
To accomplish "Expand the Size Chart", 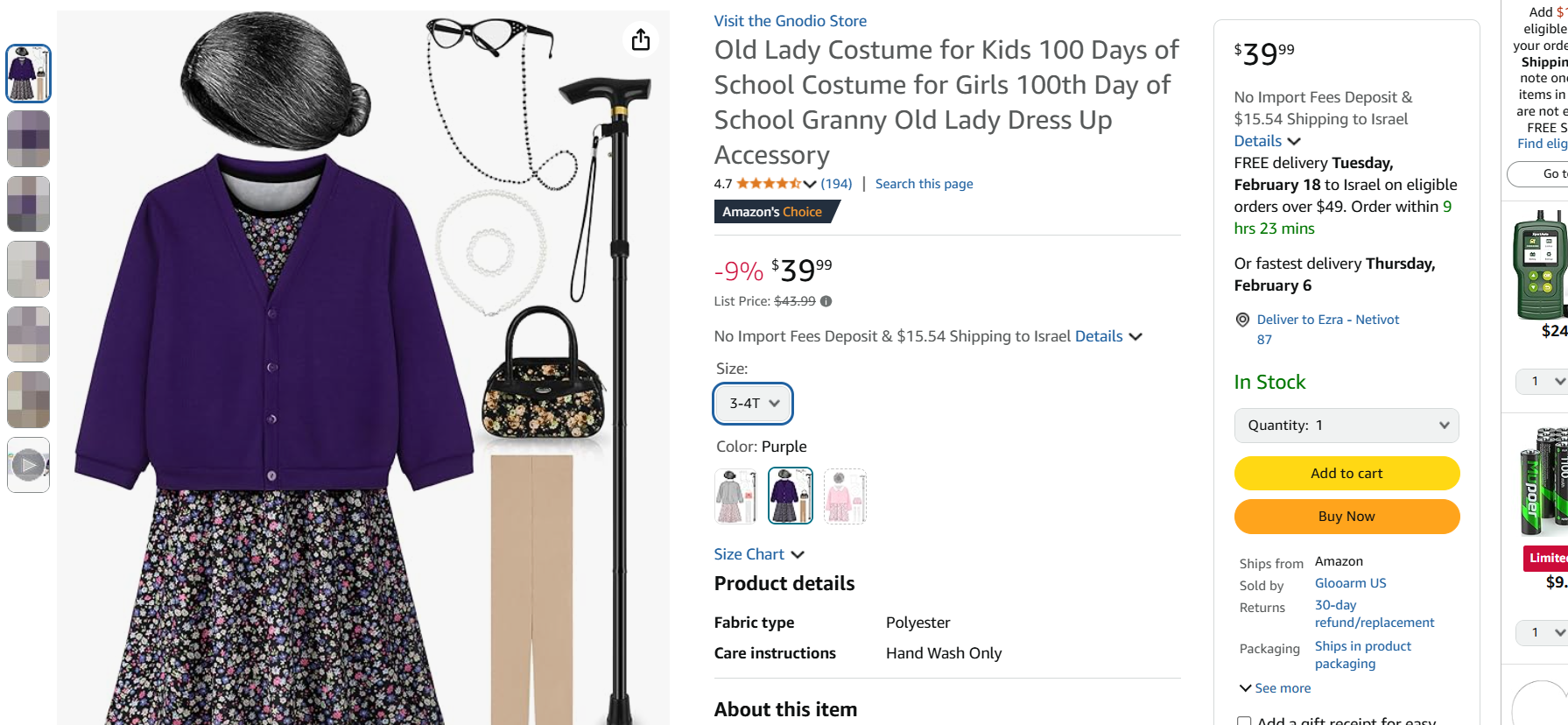I will [x=758, y=554].
